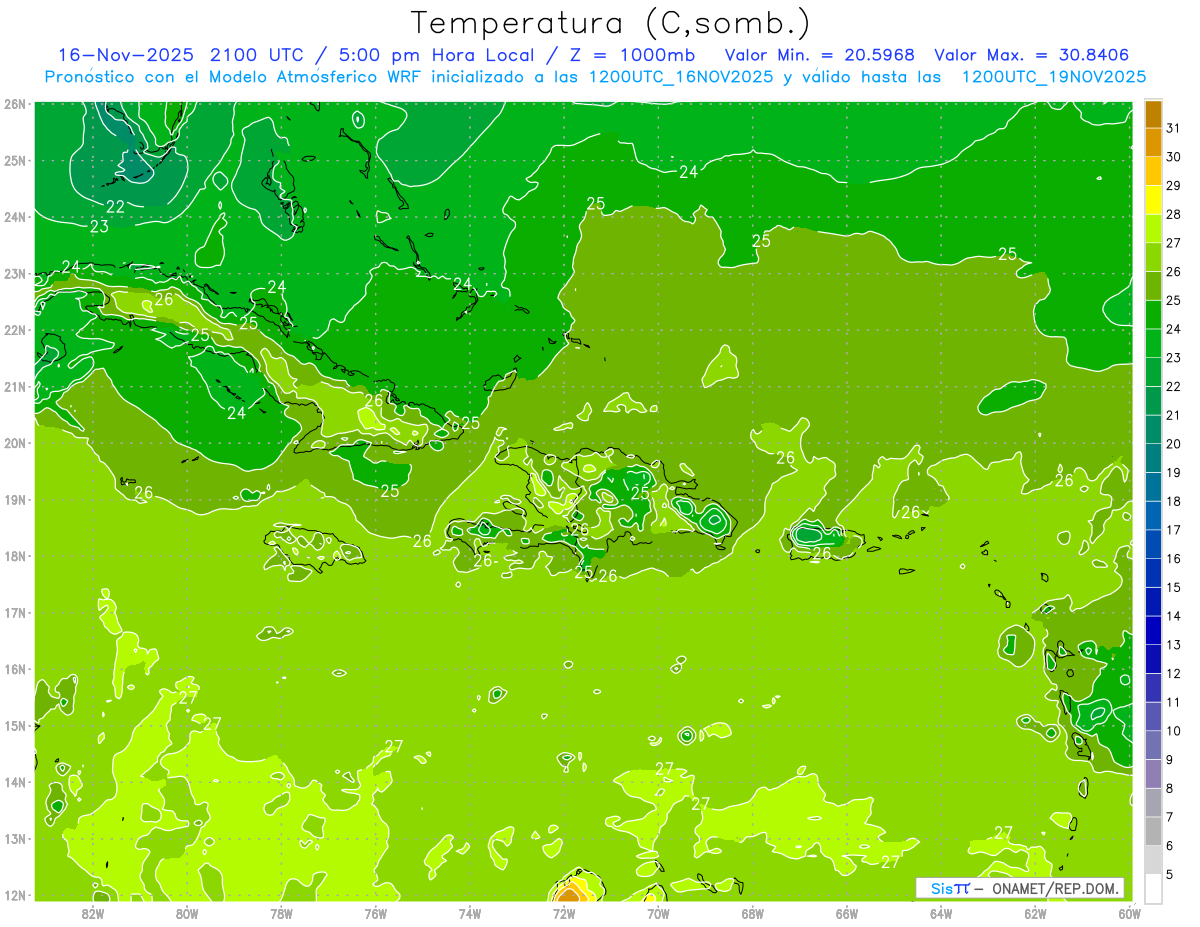Click the 64W longitude axis label
The width and height of the screenshot is (1200, 927).
941,913
